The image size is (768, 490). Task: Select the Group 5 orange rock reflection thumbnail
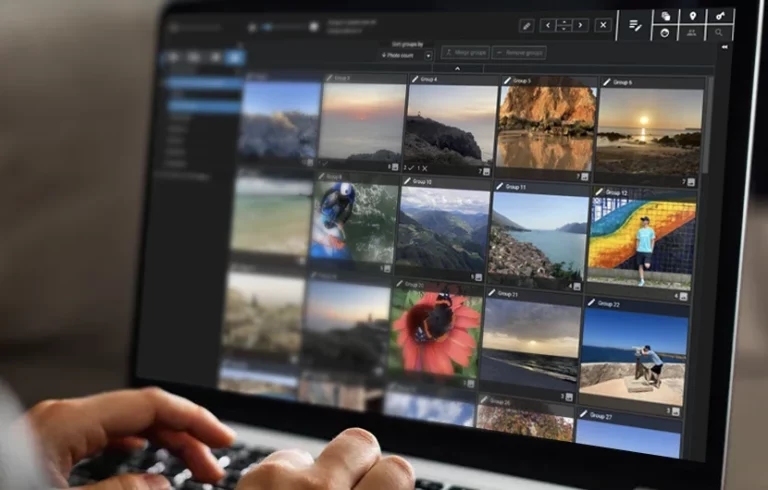(546, 128)
